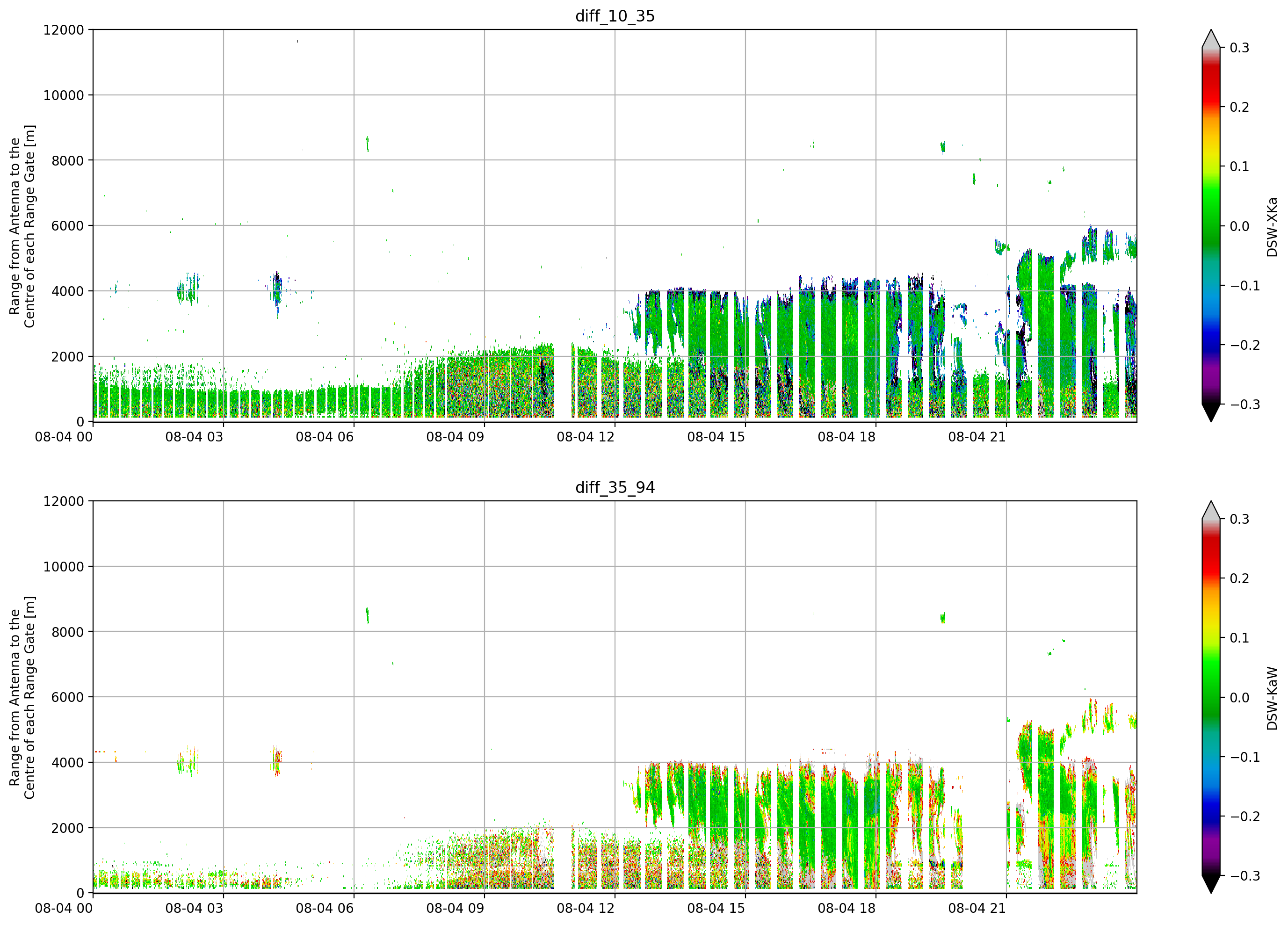Select the "DSW-XKa" colorbar label
The image size is (1288, 925).
pos(1272,226)
